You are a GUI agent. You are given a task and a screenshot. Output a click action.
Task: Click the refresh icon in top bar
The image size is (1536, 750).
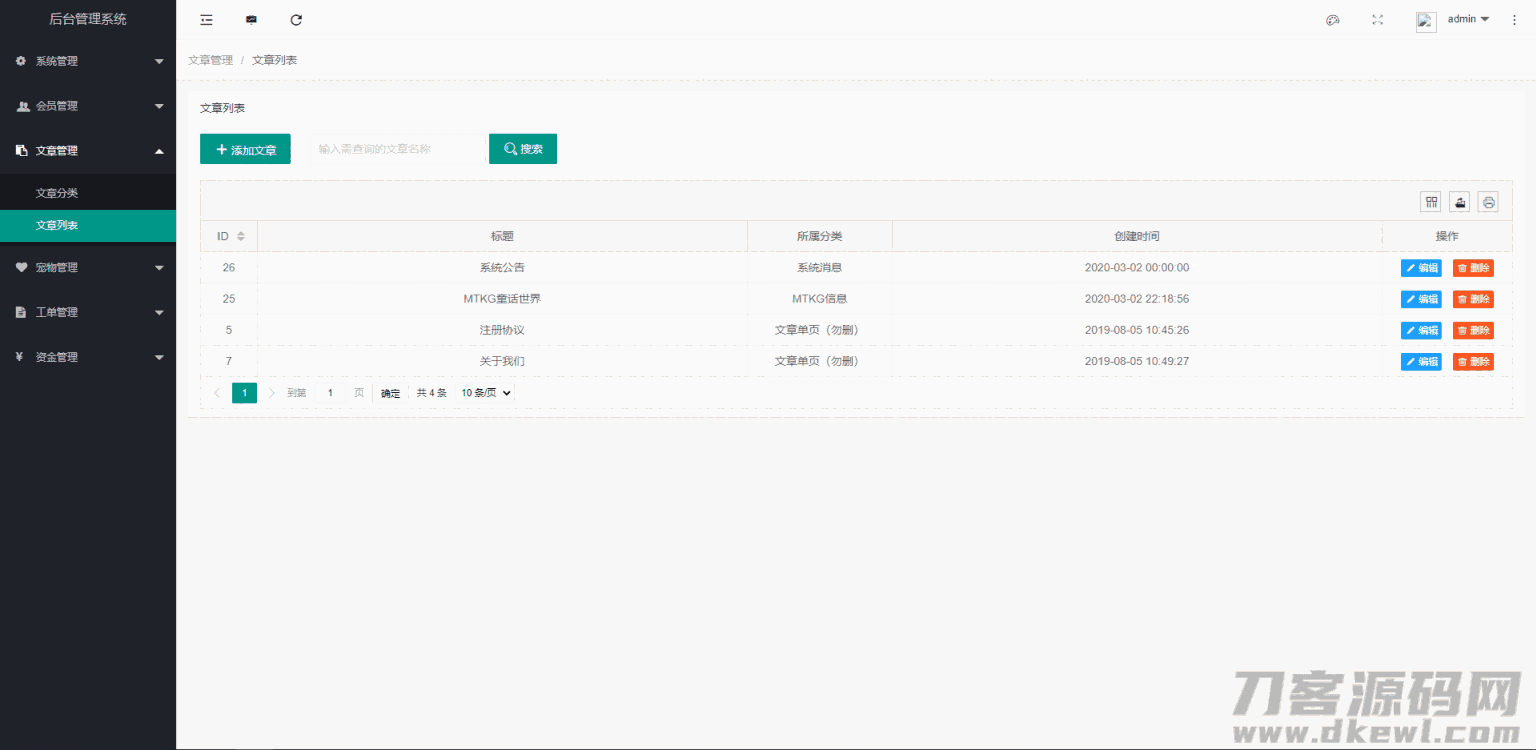point(296,20)
